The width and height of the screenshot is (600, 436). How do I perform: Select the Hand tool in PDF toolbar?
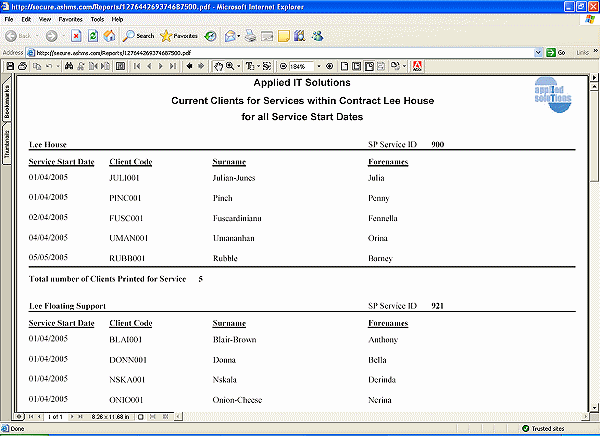(218, 66)
